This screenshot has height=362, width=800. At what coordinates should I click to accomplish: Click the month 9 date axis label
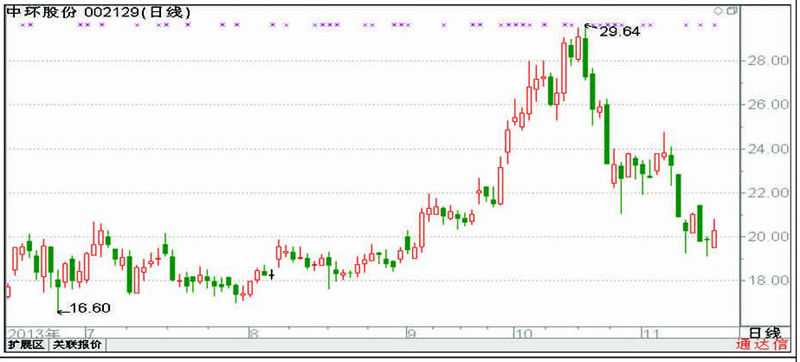pyautogui.click(x=413, y=333)
